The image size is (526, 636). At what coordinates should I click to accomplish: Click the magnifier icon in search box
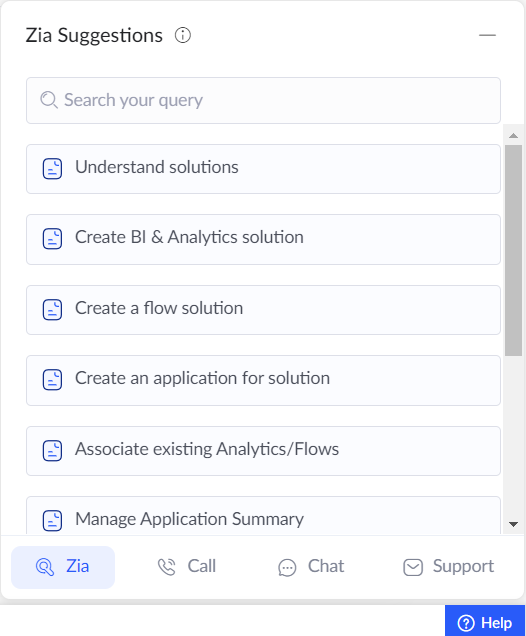49,100
